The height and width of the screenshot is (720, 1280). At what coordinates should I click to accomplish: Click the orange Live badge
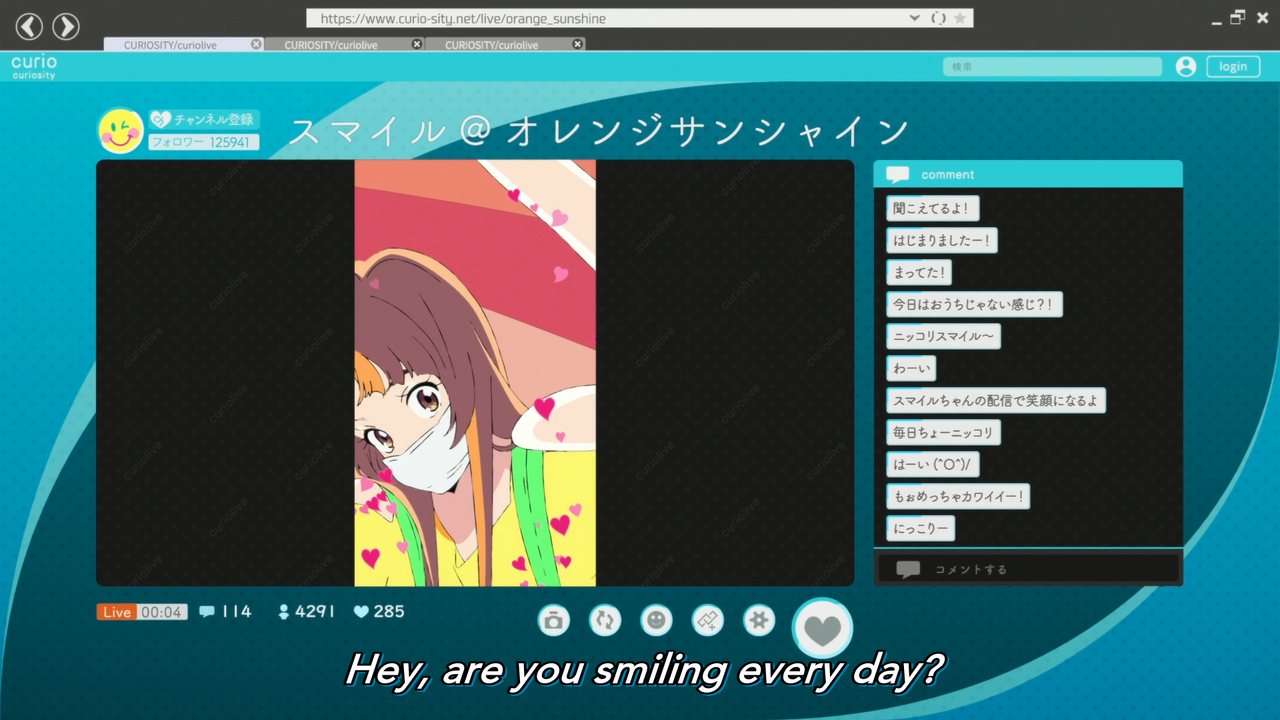pyautogui.click(x=117, y=612)
